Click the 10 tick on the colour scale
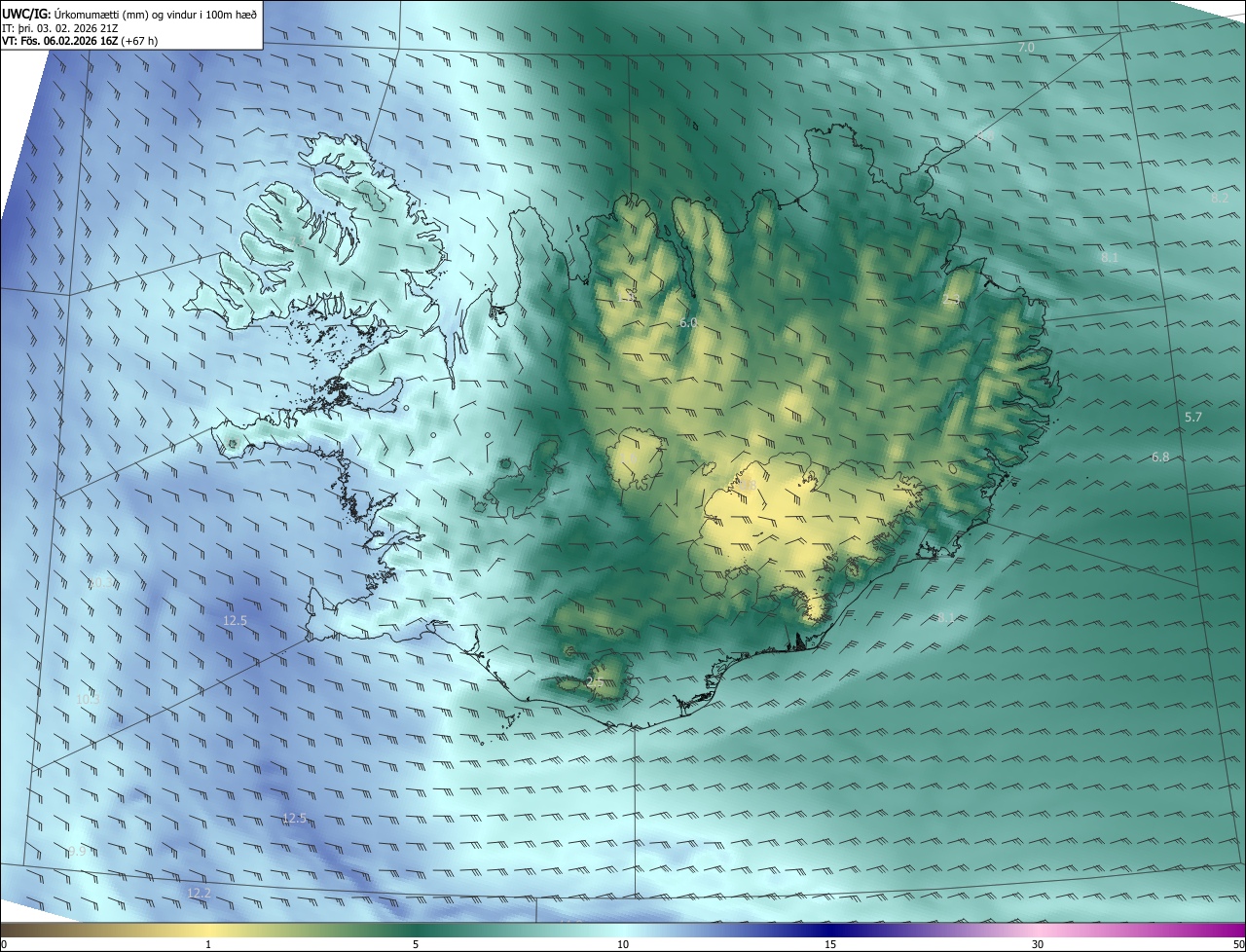Screen dimensions: 1246x952 tap(623, 944)
